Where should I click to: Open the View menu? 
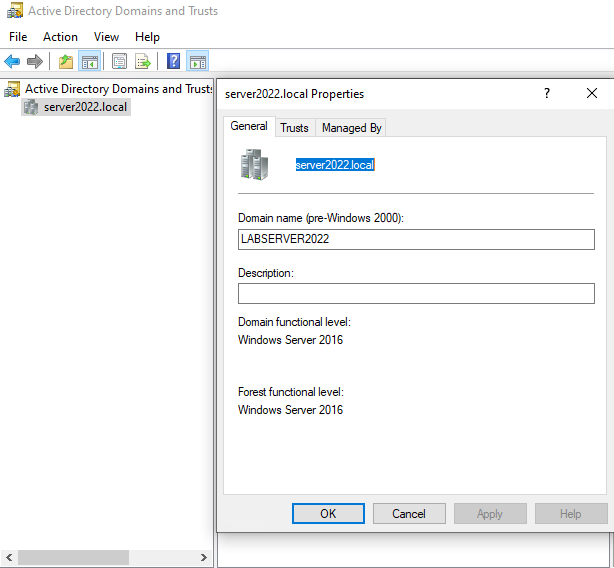coord(106,37)
